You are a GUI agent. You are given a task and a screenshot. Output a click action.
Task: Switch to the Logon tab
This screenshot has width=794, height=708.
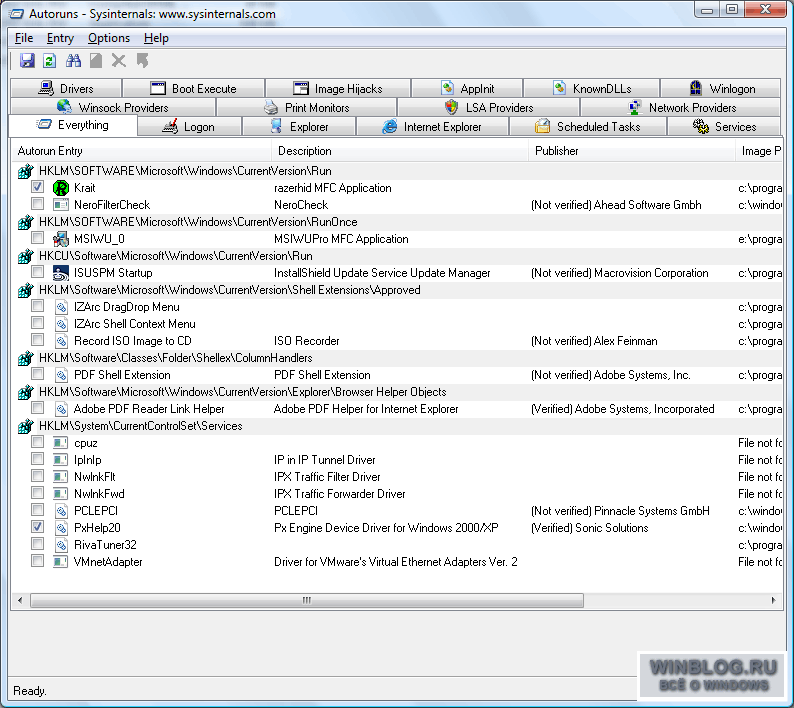click(x=189, y=127)
